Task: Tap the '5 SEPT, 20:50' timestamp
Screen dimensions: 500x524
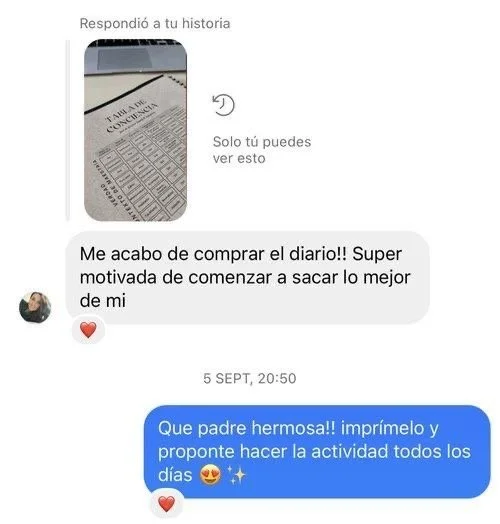Action: point(250,378)
